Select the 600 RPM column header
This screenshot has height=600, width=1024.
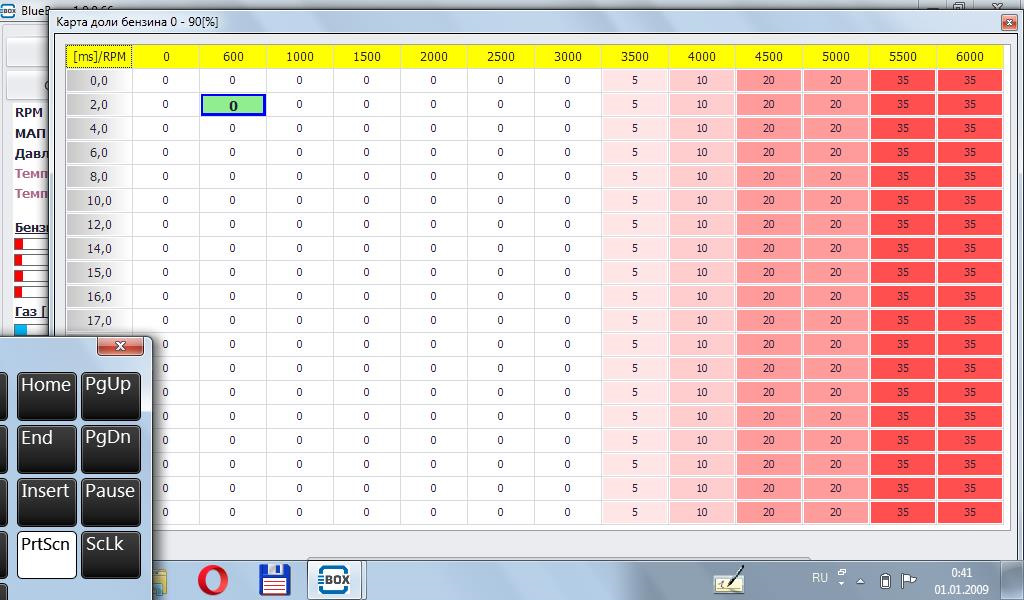[233, 57]
